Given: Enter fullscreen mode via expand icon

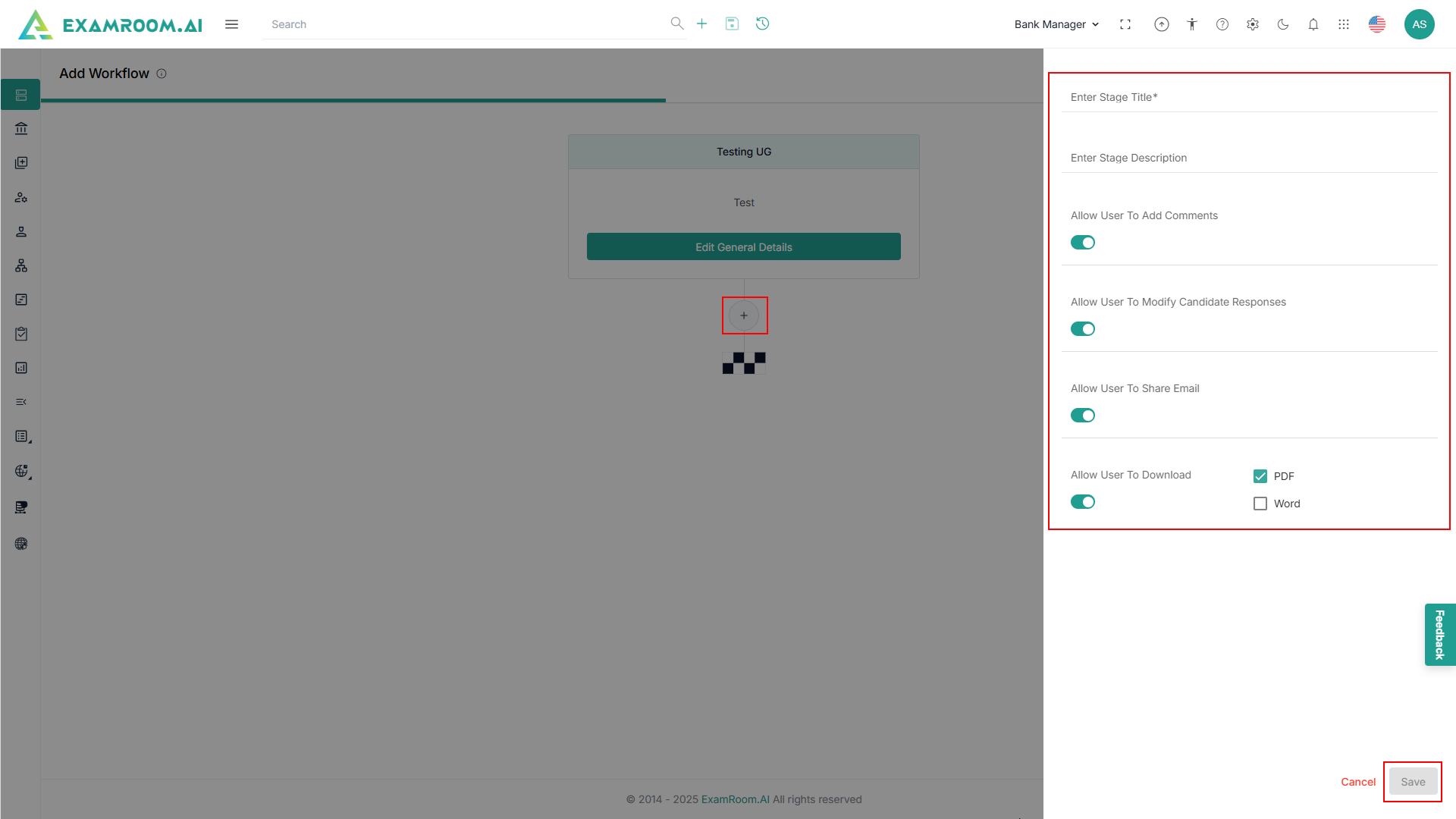Looking at the screenshot, I should point(1125,24).
